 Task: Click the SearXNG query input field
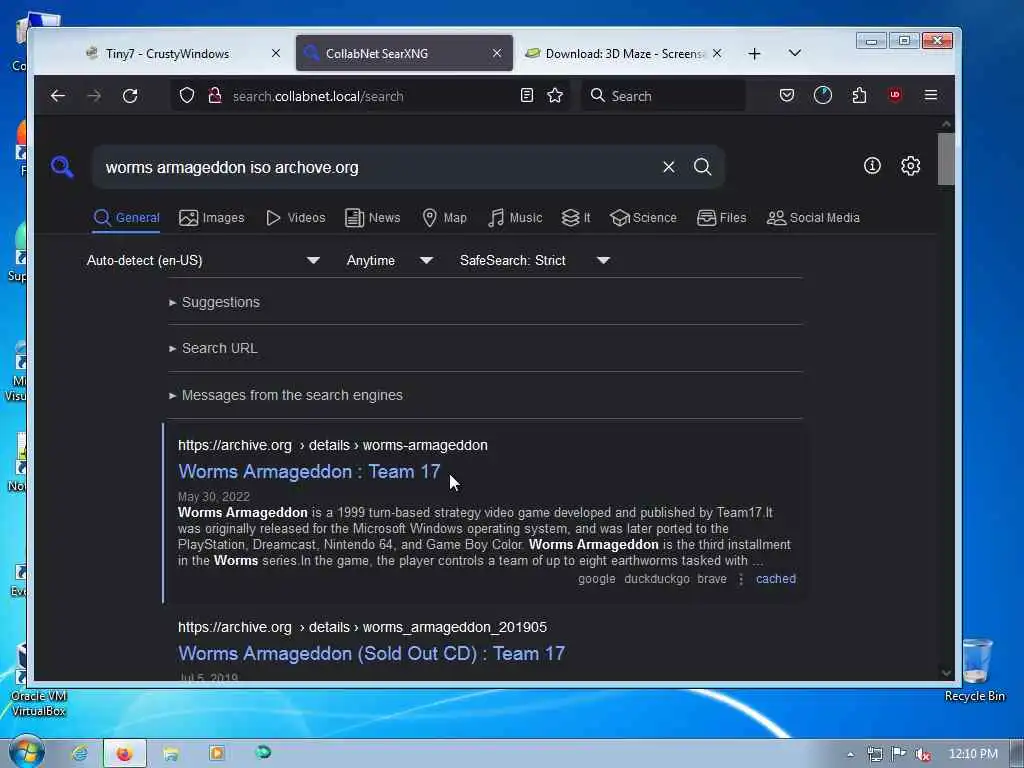[x=379, y=167]
